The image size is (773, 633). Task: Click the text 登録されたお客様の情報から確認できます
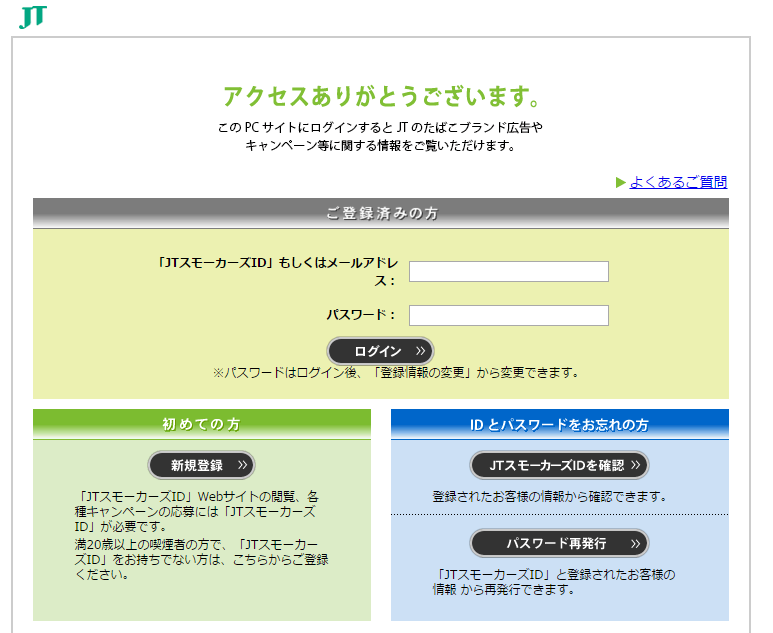coord(550,496)
